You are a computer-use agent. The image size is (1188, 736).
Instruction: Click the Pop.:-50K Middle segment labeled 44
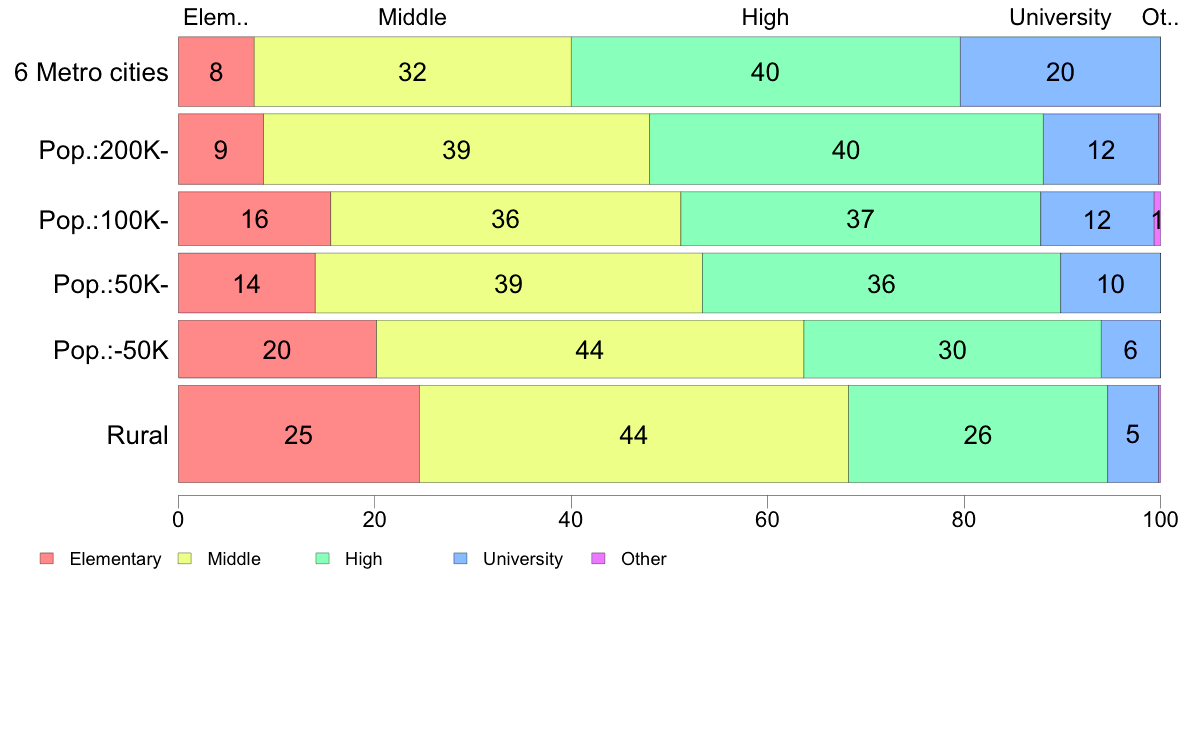(x=589, y=349)
